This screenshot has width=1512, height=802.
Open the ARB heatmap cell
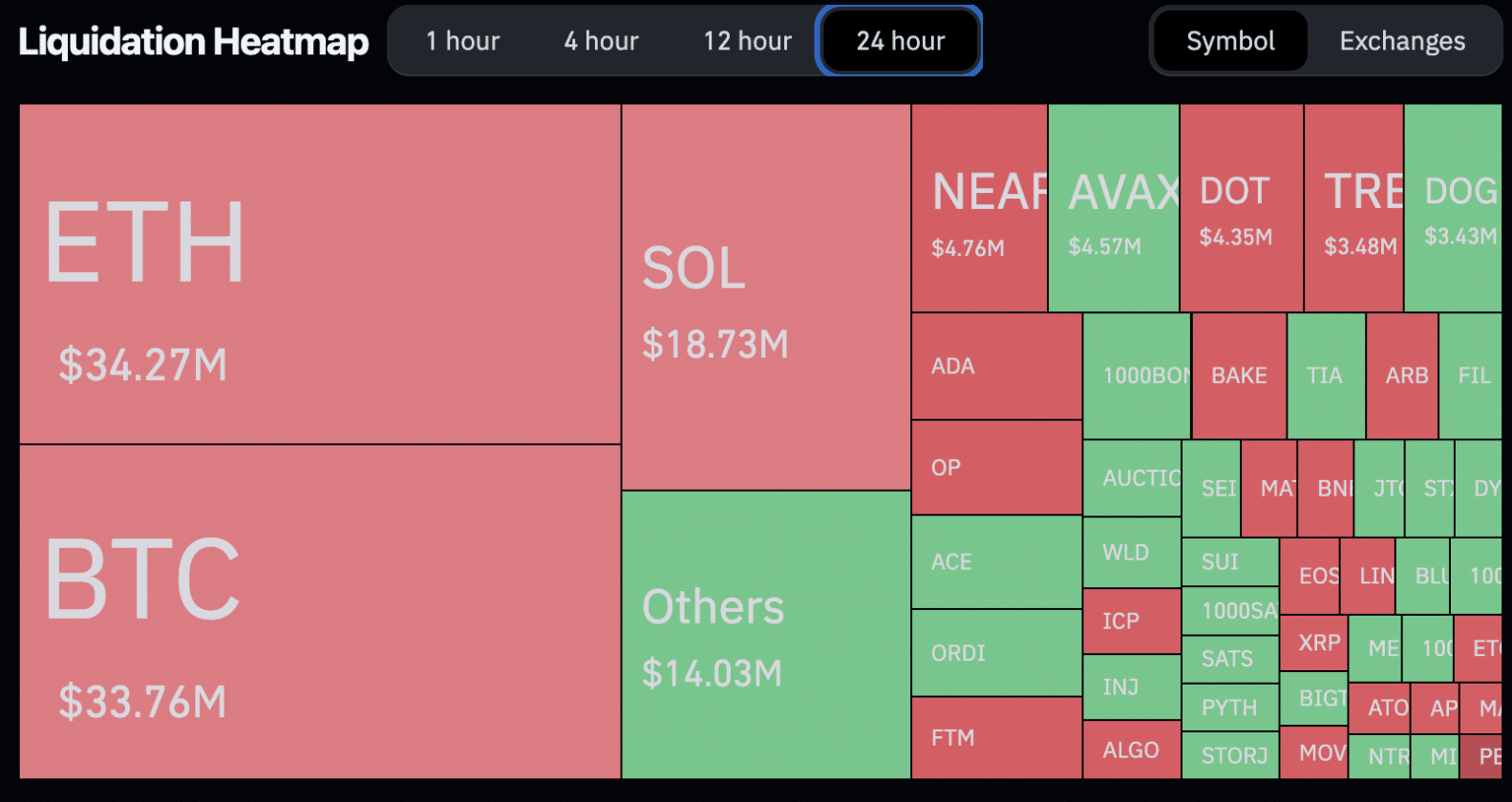click(1402, 376)
